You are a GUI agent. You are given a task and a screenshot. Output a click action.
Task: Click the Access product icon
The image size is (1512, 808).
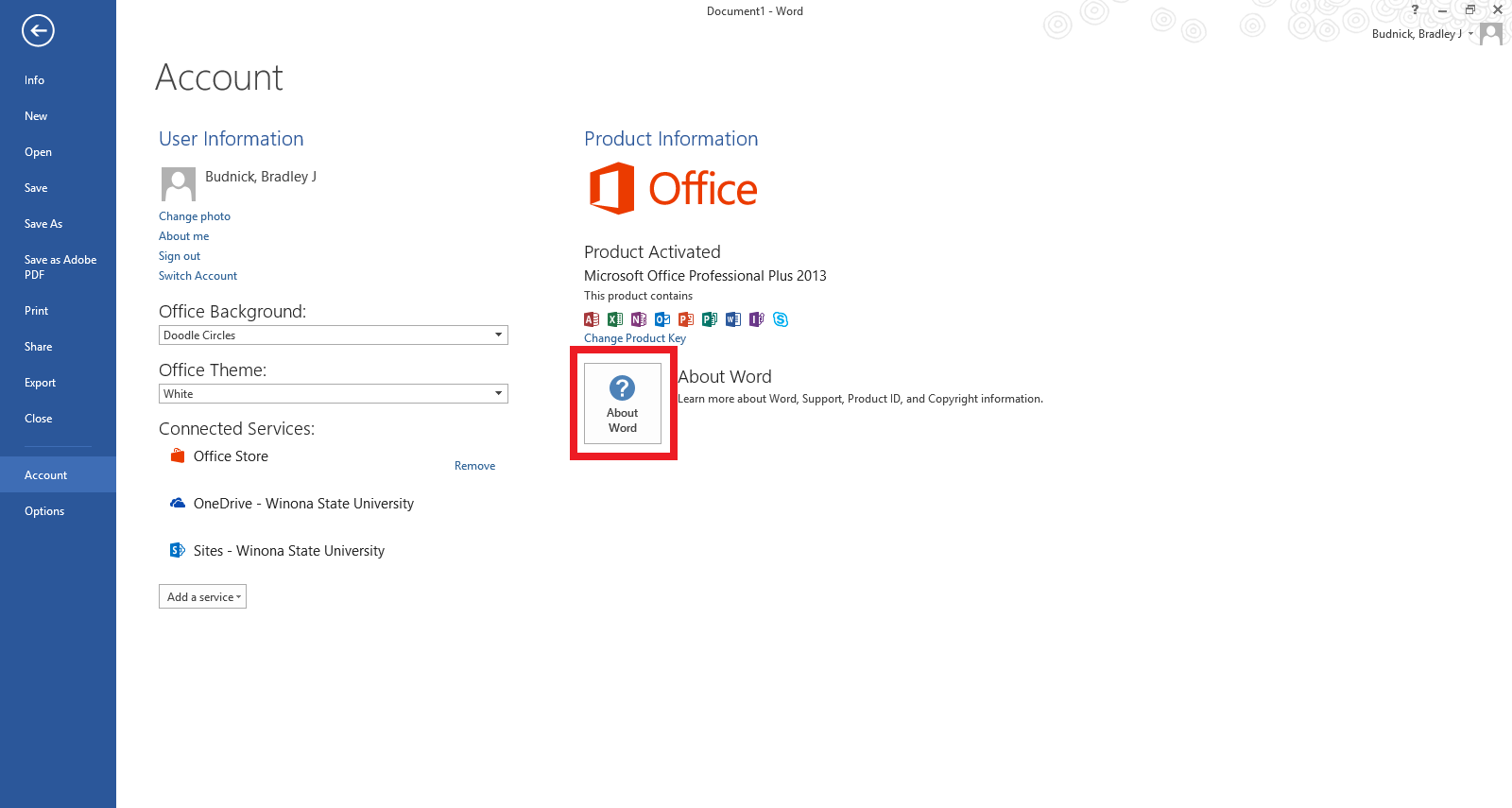592,319
